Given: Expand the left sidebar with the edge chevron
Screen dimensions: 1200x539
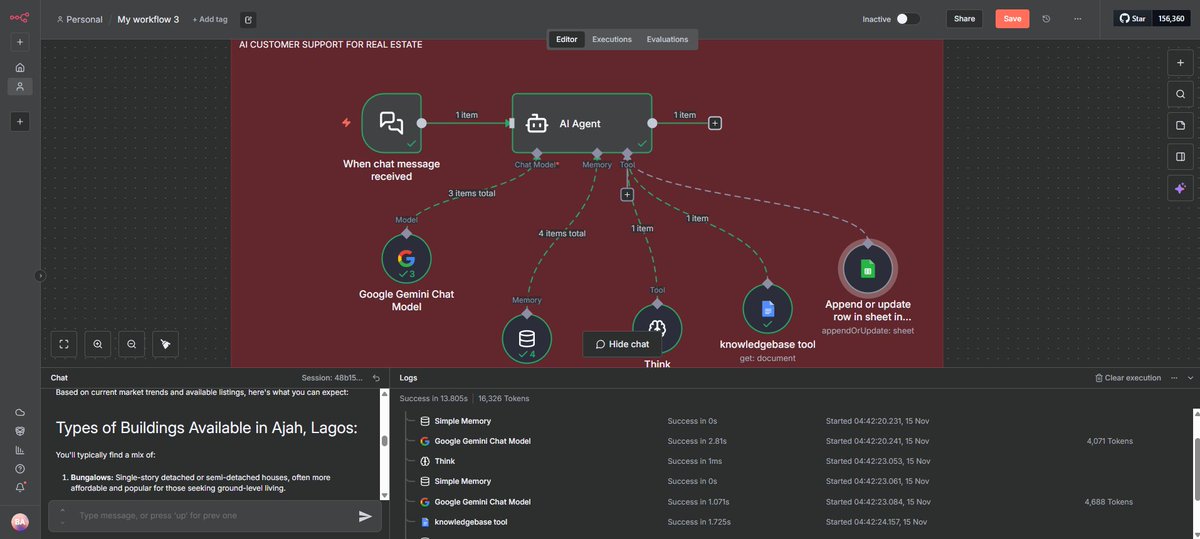Looking at the screenshot, I should click(x=40, y=276).
